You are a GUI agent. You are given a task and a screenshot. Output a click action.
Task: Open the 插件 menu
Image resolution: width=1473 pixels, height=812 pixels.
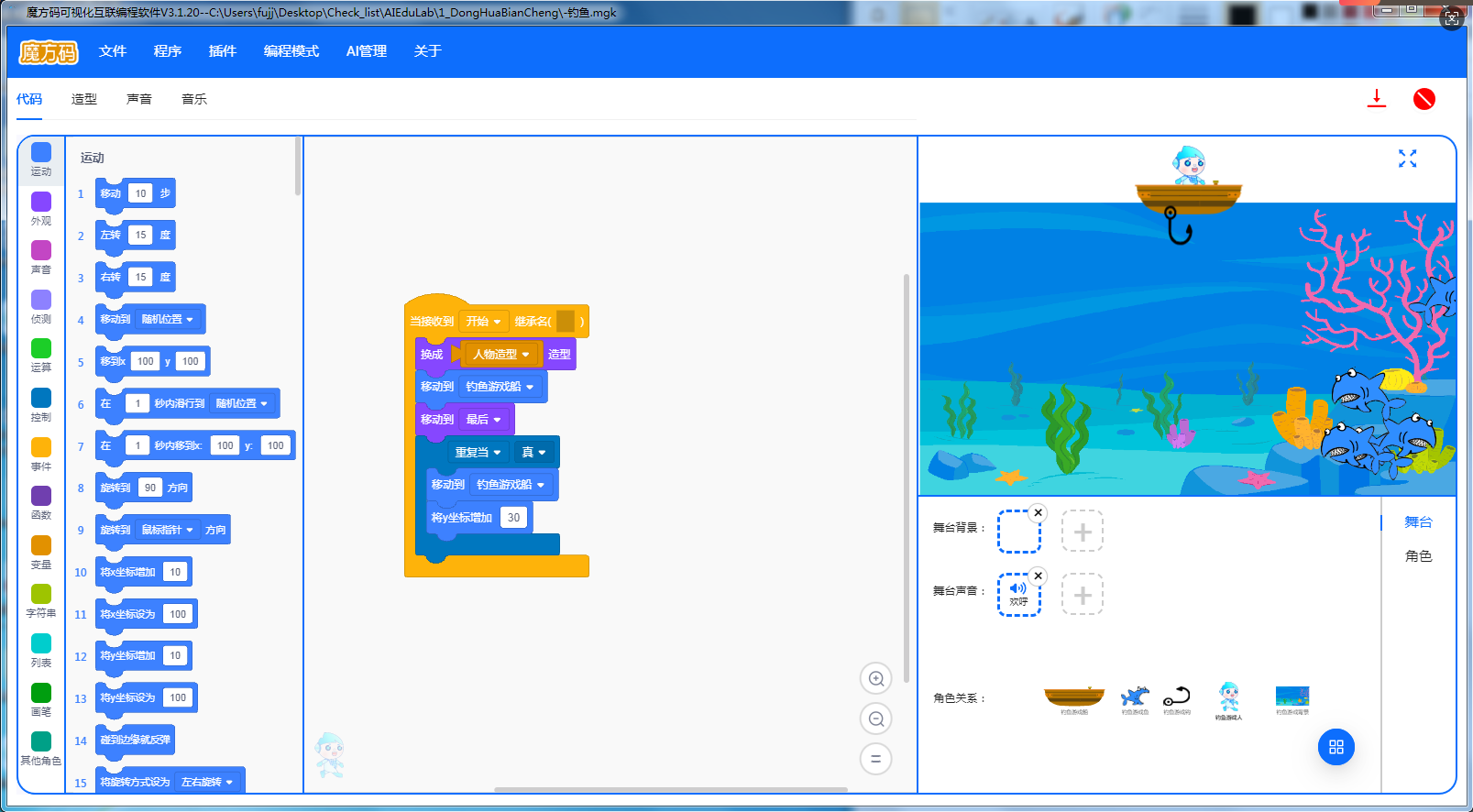[x=223, y=51]
